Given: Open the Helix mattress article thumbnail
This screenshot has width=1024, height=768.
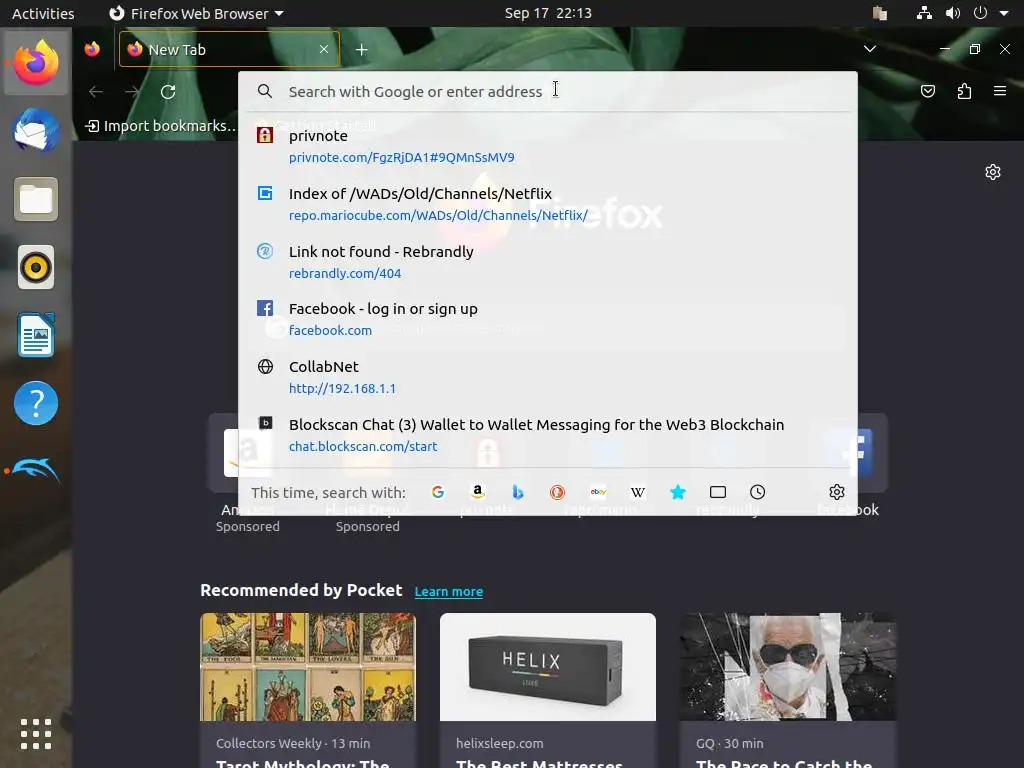Looking at the screenshot, I should (x=548, y=667).
